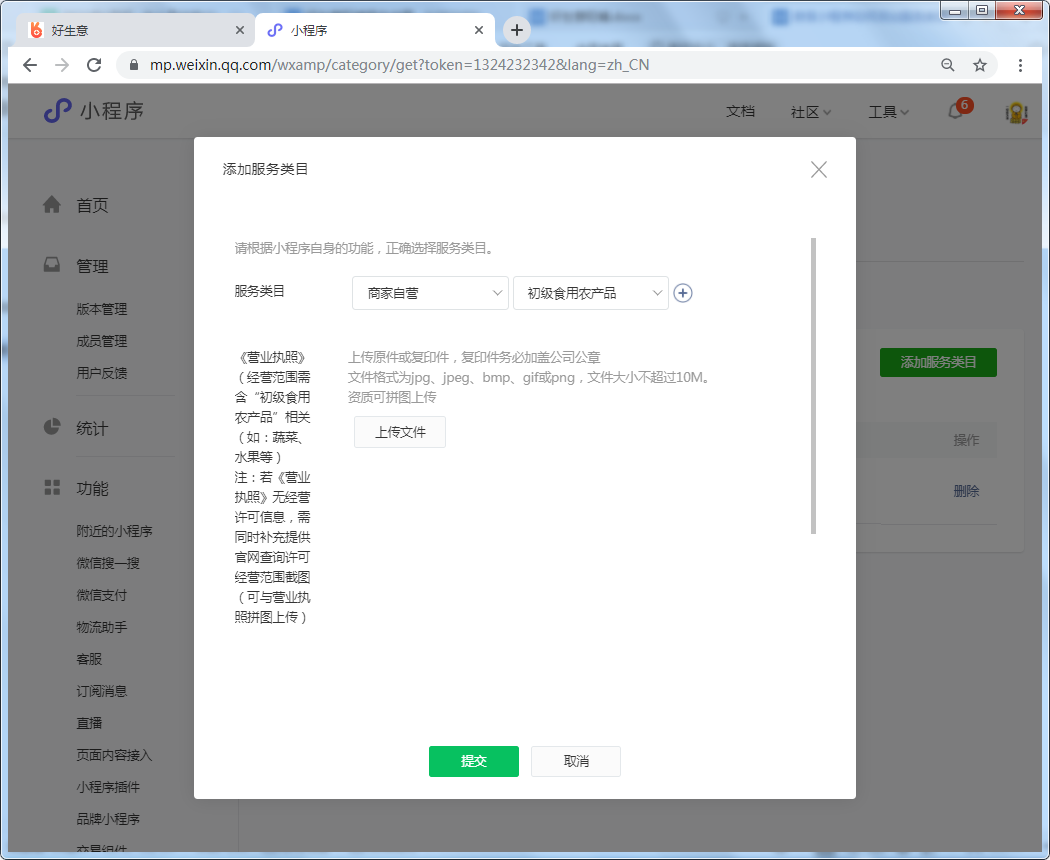Maximize the browser window

tap(982, 10)
